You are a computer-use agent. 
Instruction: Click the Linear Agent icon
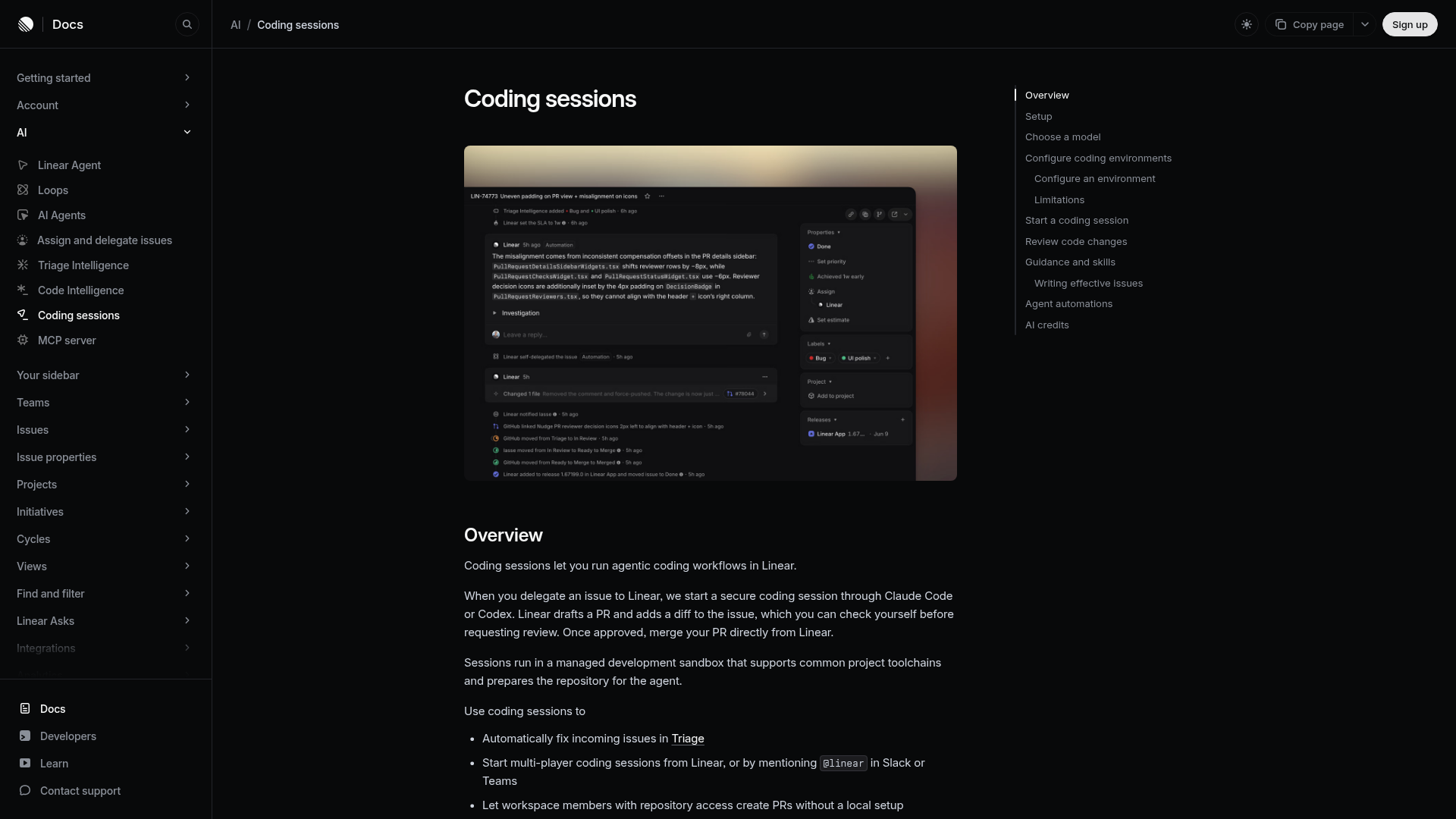pos(23,165)
